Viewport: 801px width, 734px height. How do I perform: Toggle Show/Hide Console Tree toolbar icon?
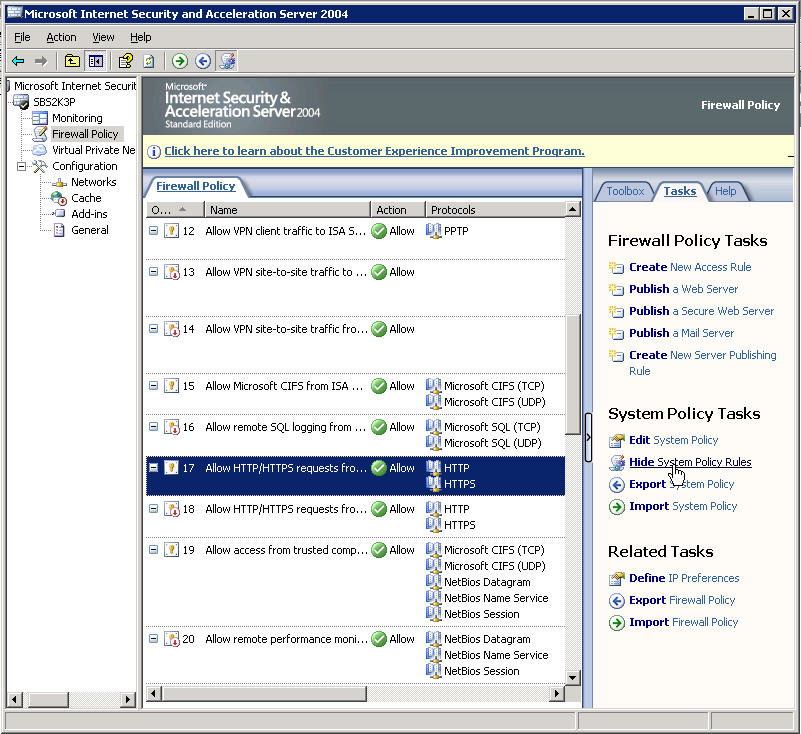[96, 61]
